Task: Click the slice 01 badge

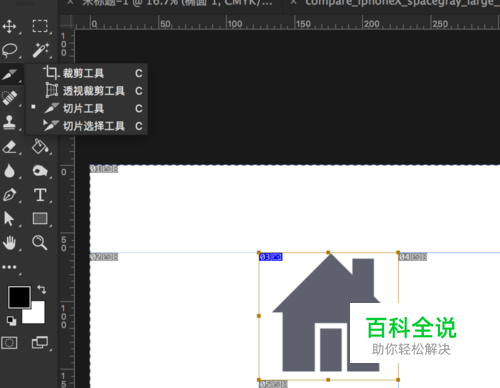Action: click(104, 169)
